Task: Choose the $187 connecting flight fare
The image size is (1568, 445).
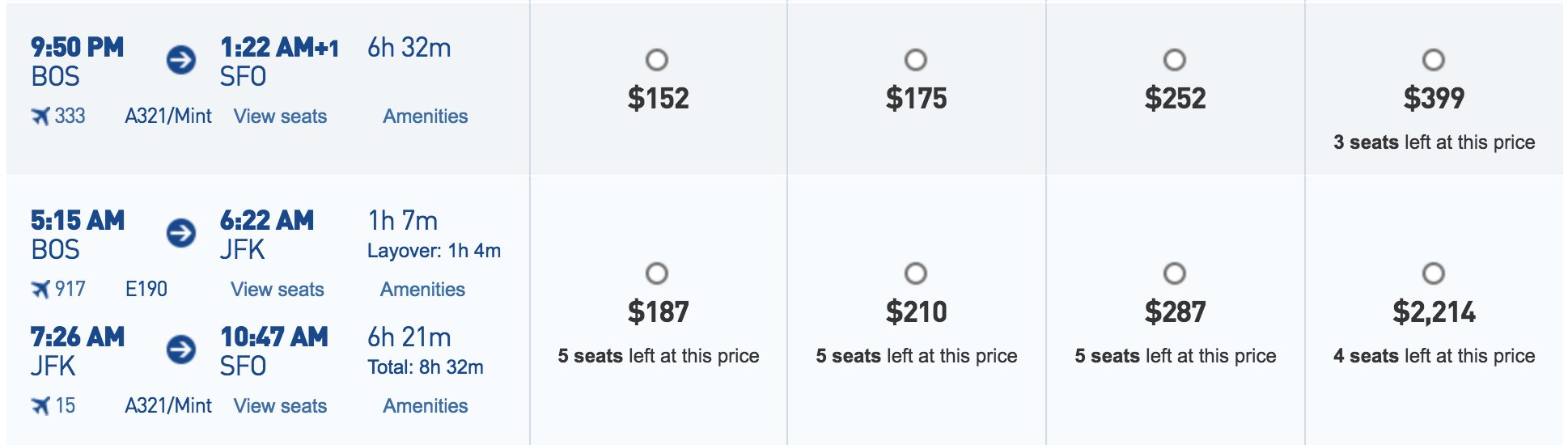Action: point(657,273)
